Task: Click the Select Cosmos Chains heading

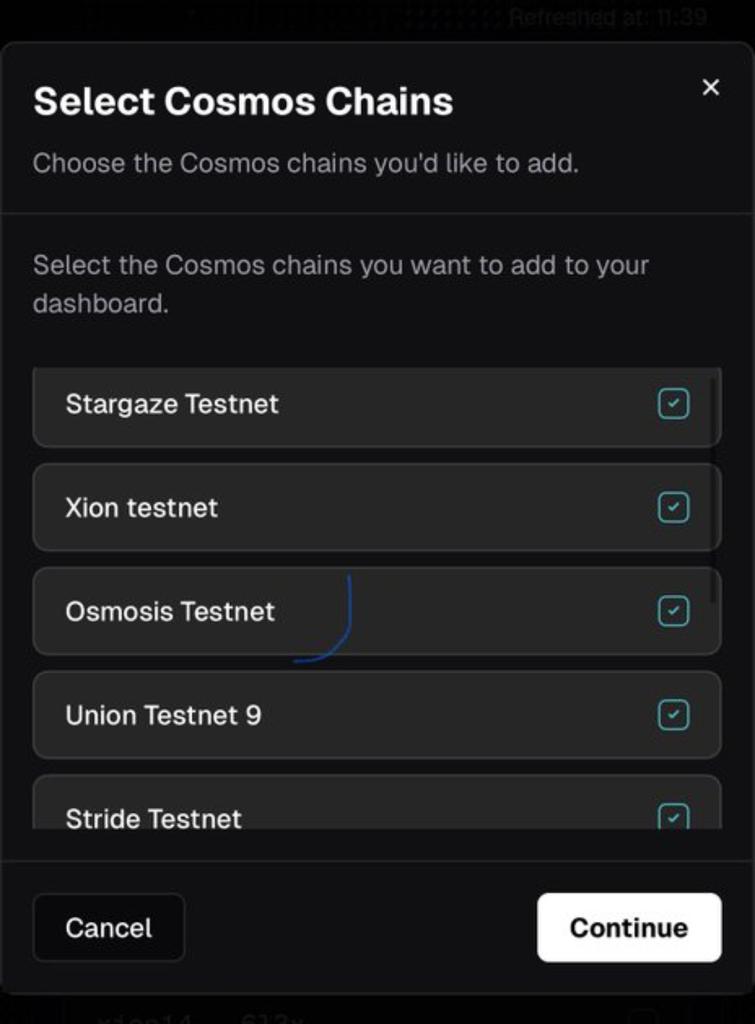Action: click(243, 101)
